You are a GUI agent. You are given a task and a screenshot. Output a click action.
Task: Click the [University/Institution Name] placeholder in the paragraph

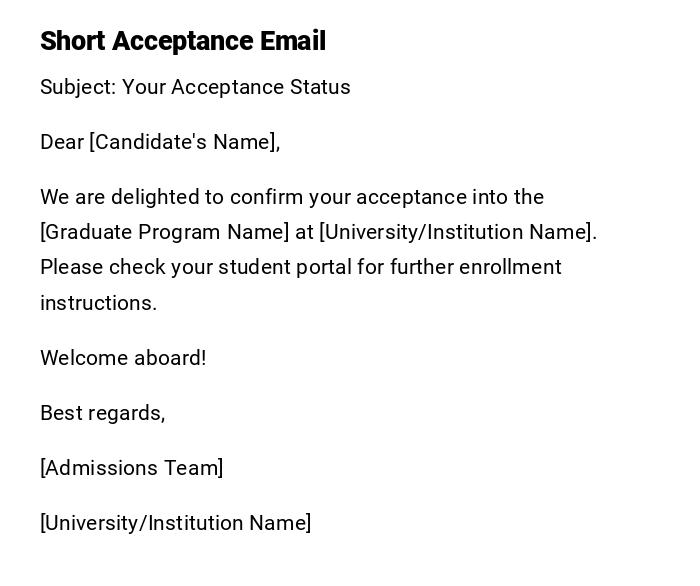(x=457, y=232)
